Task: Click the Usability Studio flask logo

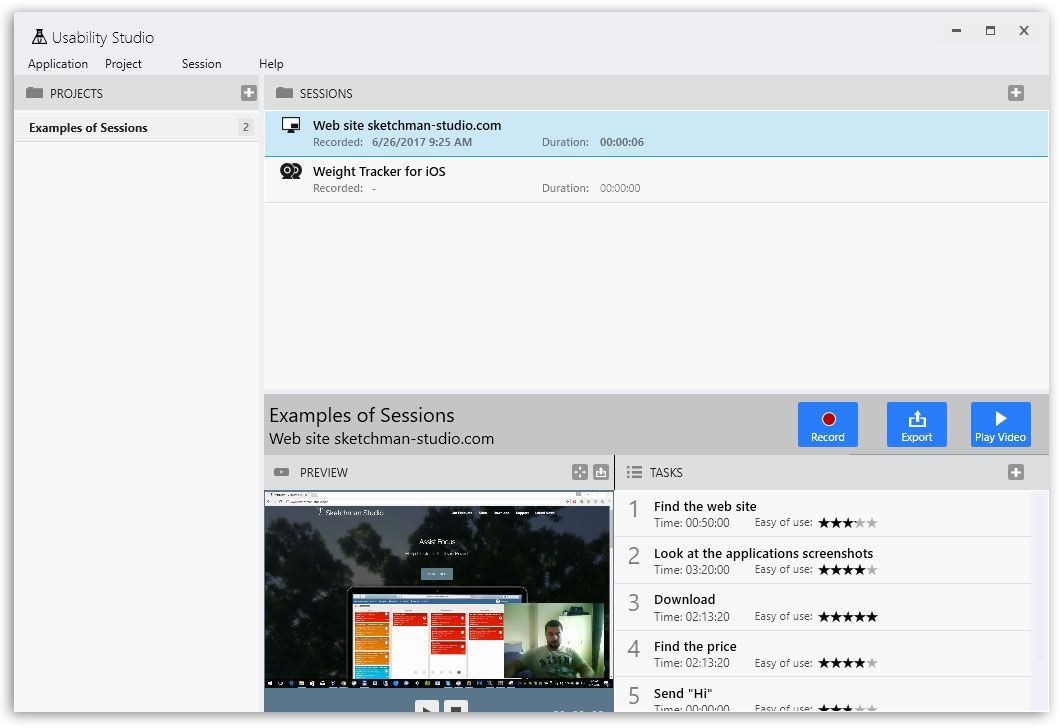Action: pos(39,37)
